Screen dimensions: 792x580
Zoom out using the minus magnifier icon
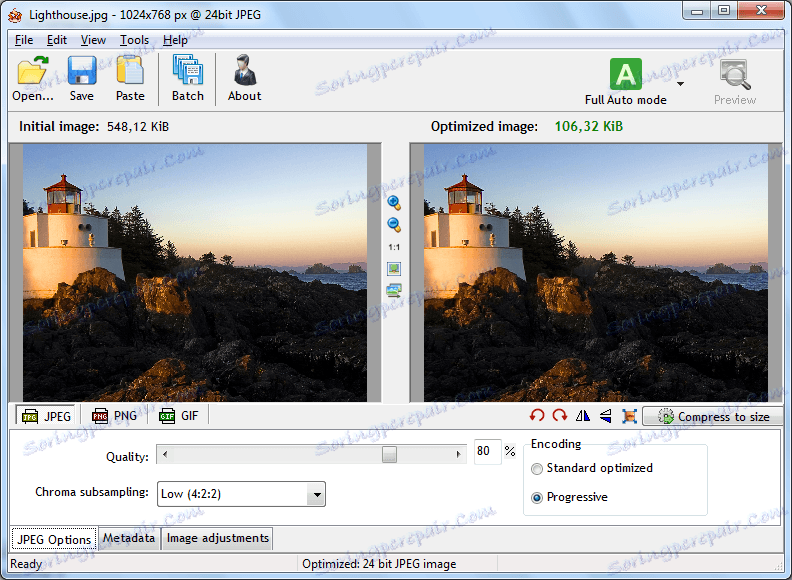[394, 224]
